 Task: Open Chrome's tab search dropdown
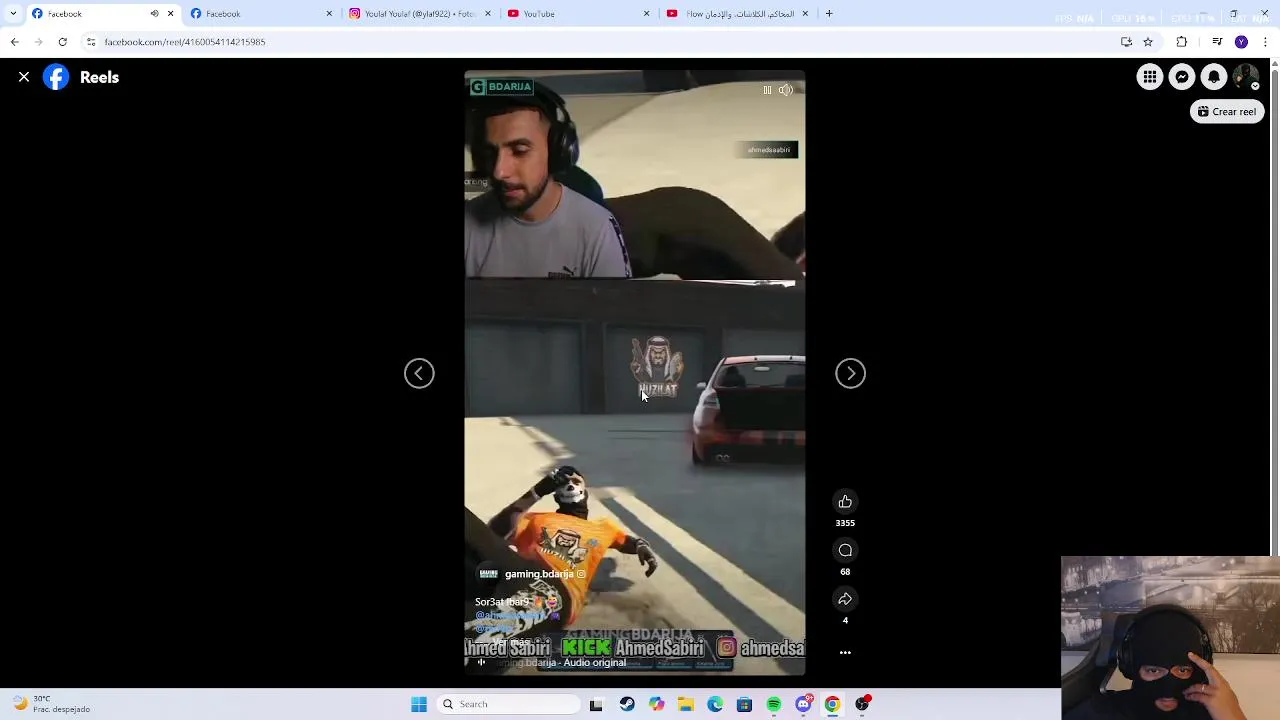point(13,14)
